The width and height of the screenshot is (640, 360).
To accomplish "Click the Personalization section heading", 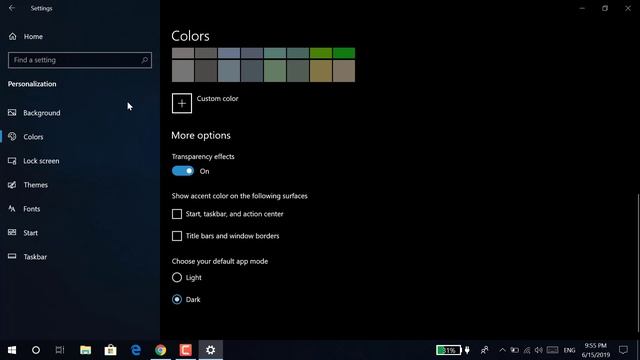I will pyautogui.click(x=32, y=84).
